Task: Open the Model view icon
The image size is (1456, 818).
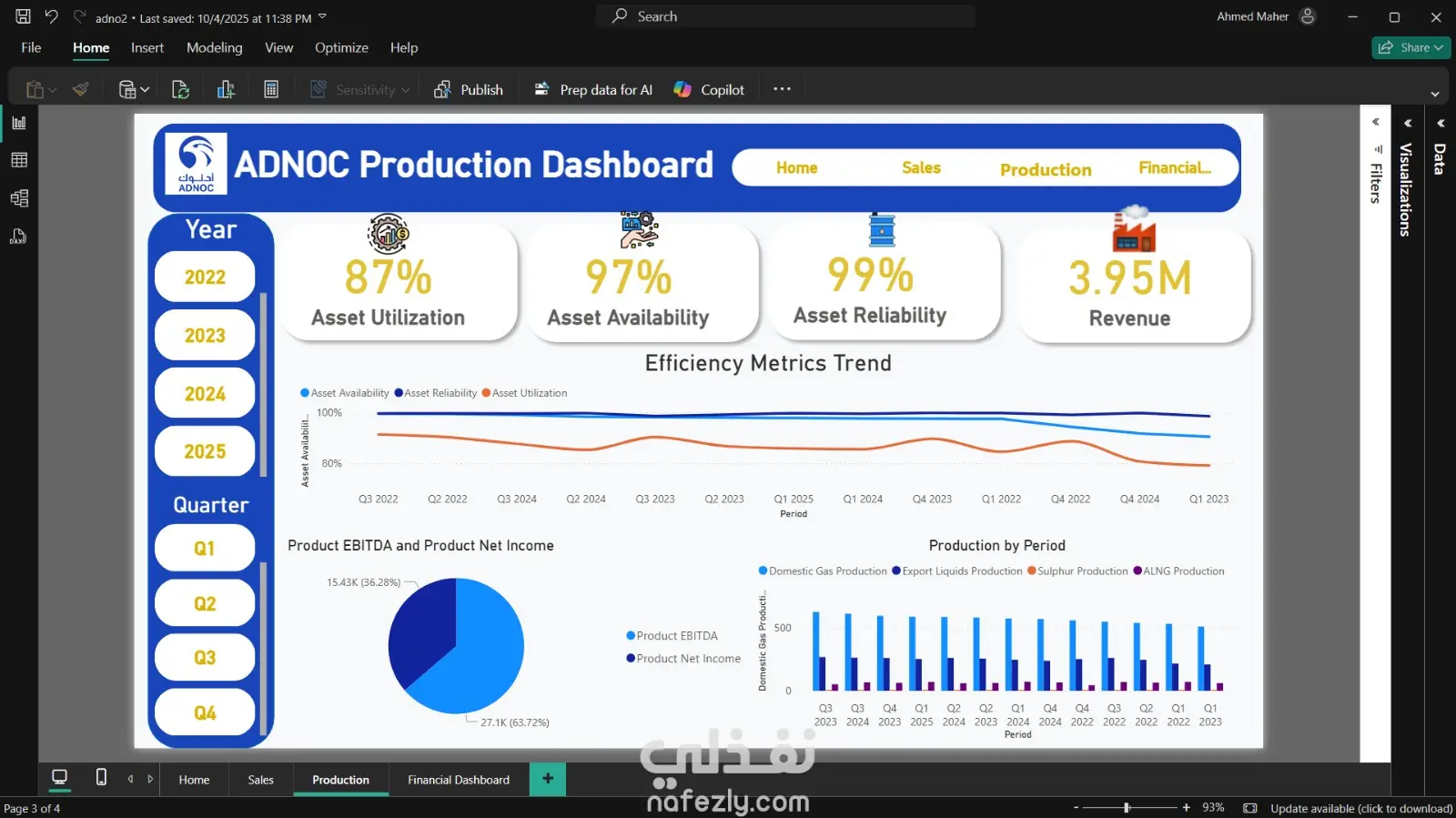Action: [19, 198]
